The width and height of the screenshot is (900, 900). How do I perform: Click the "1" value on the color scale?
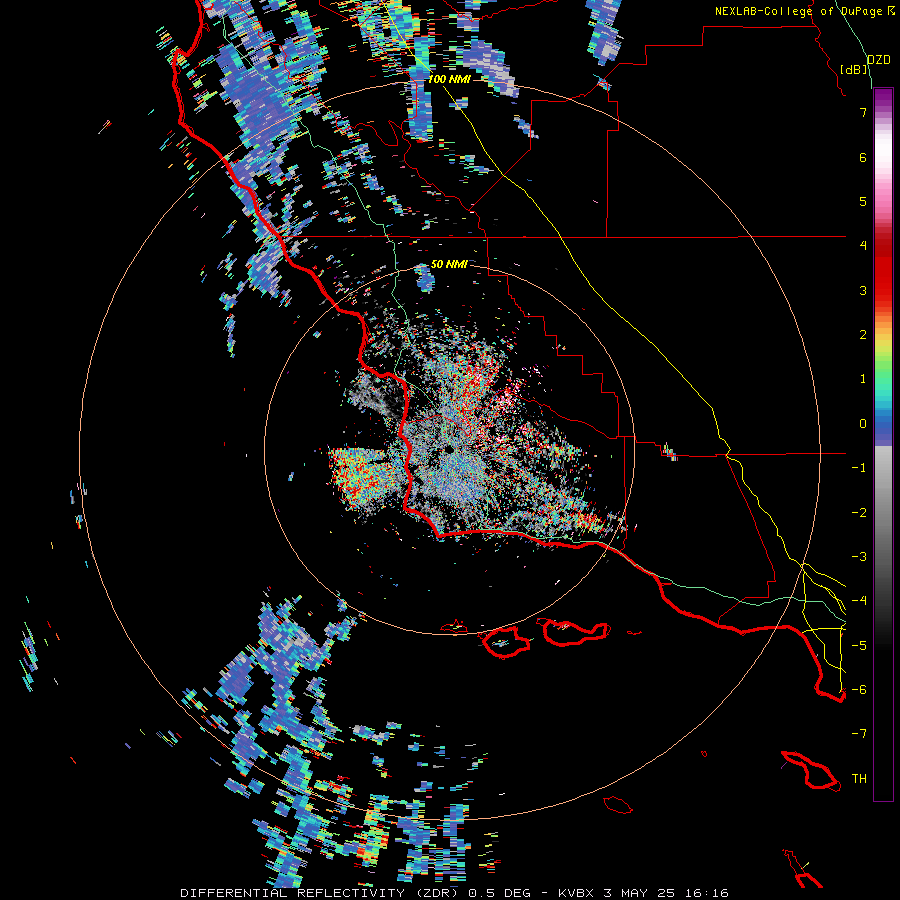[x=863, y=379]
